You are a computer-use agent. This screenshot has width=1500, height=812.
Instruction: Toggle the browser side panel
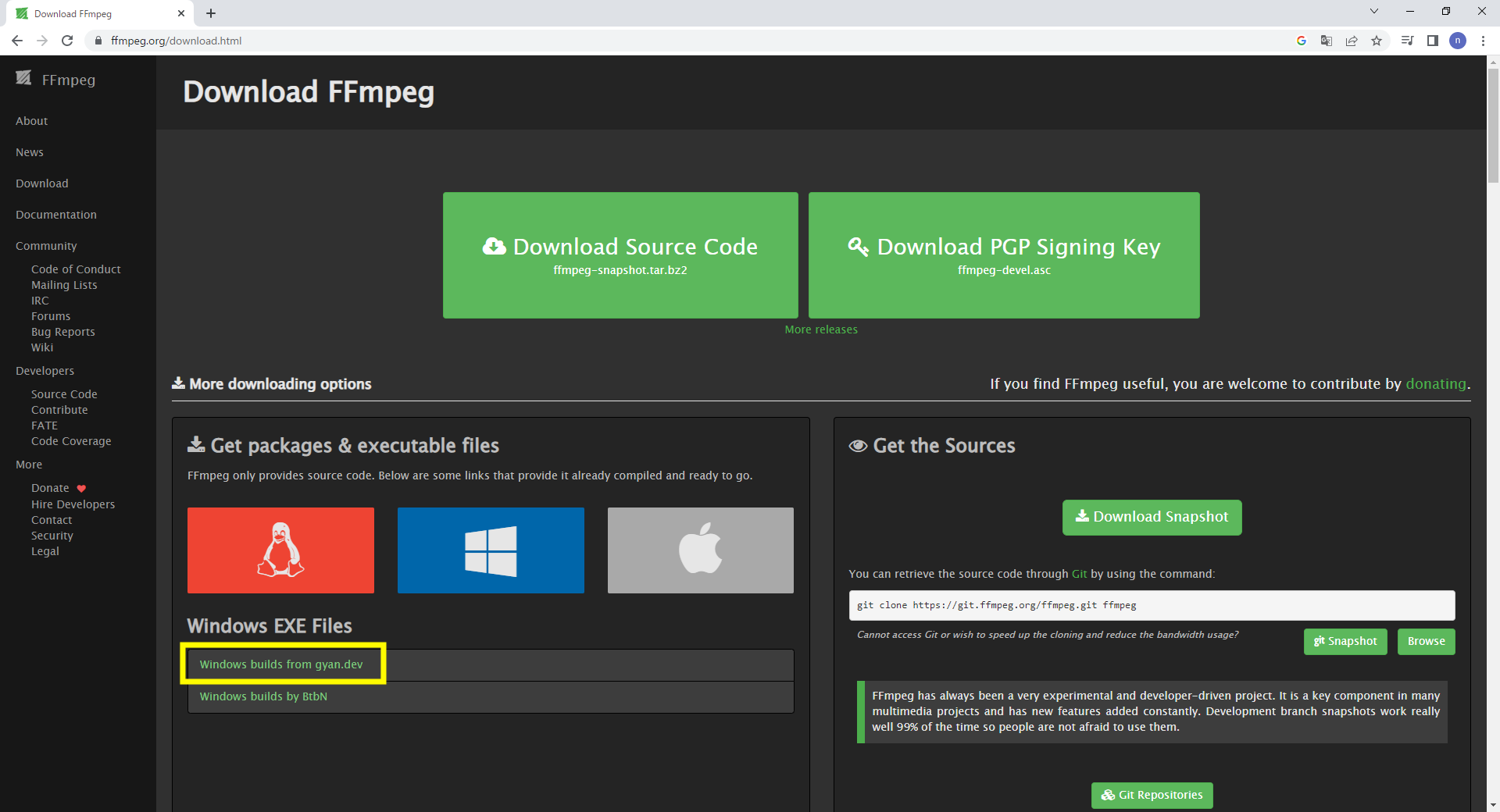[1433, 41]
